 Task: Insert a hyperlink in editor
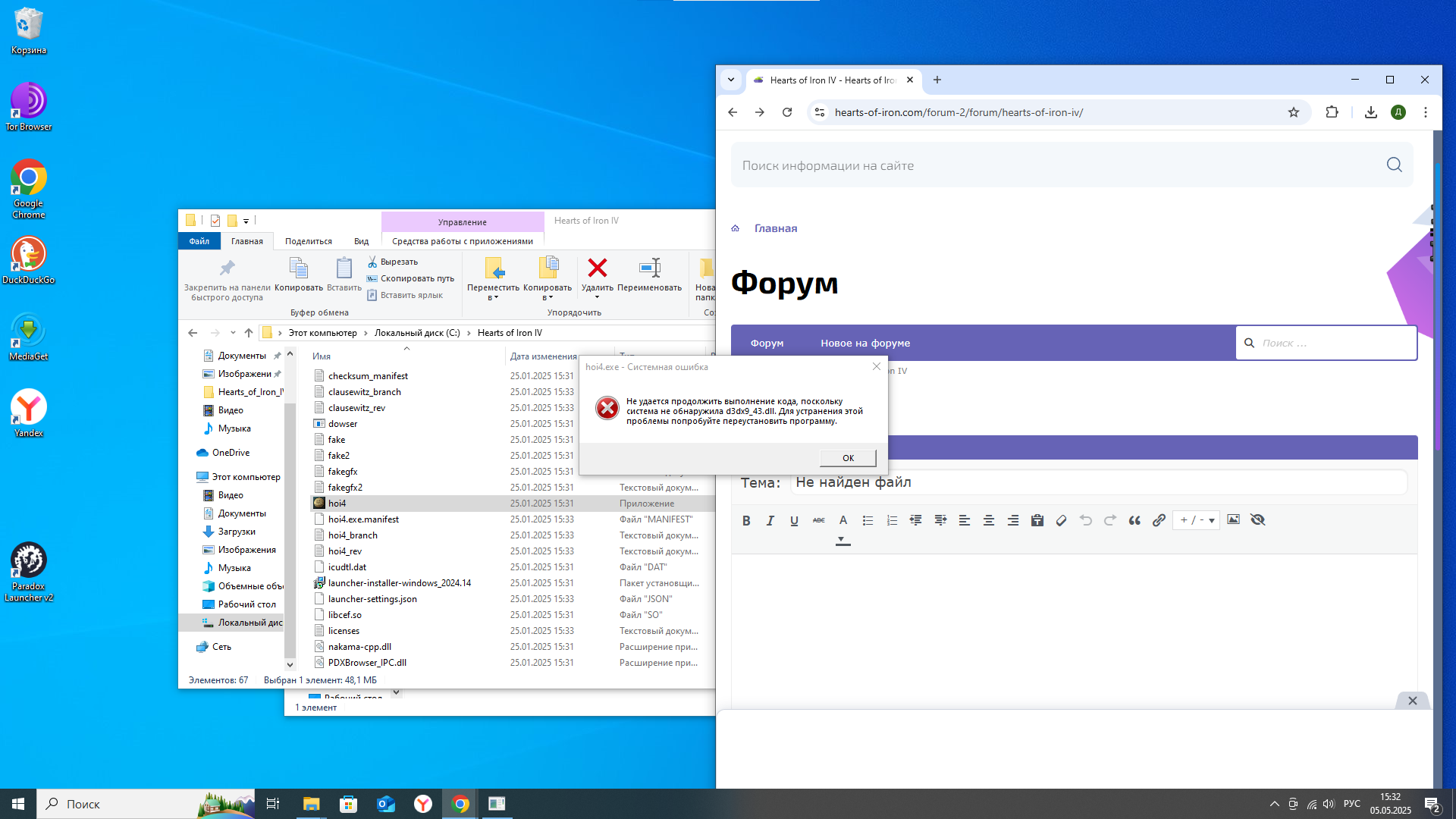(1159, 520)
